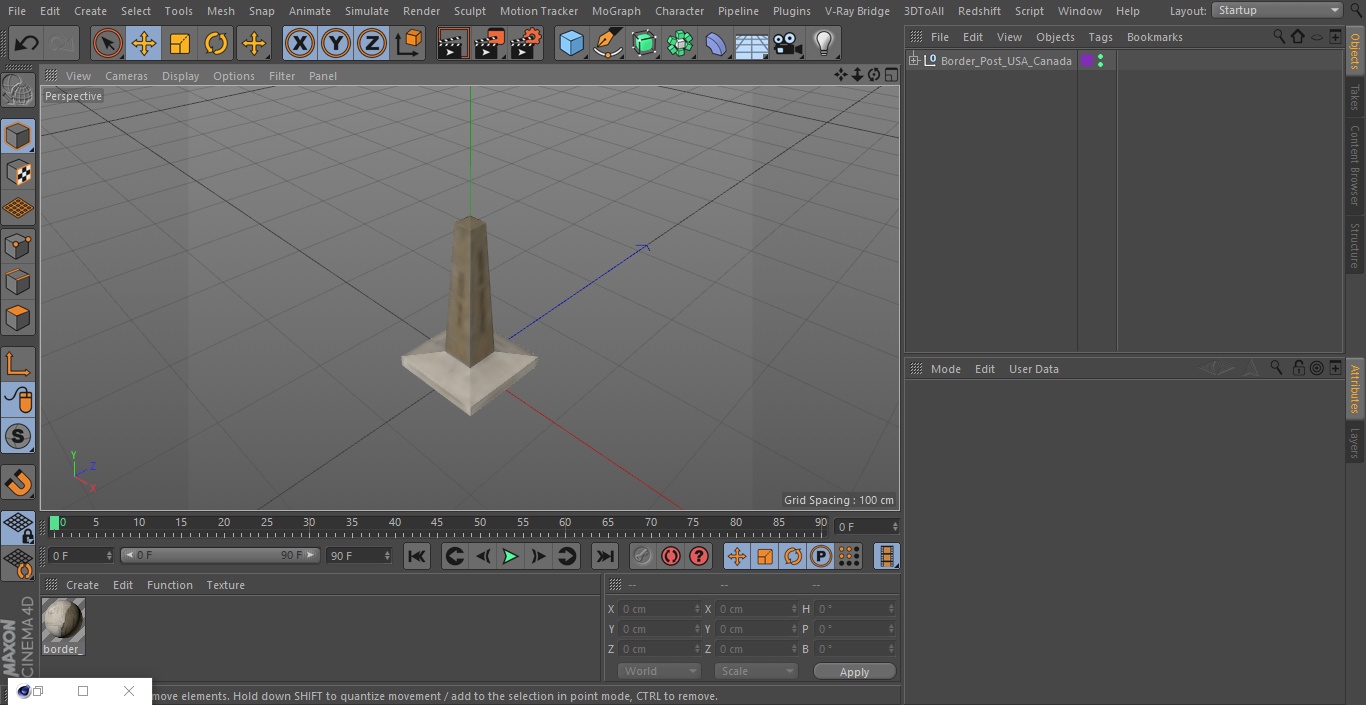Open the V-Ray Bridge menu

coord(857,10)
